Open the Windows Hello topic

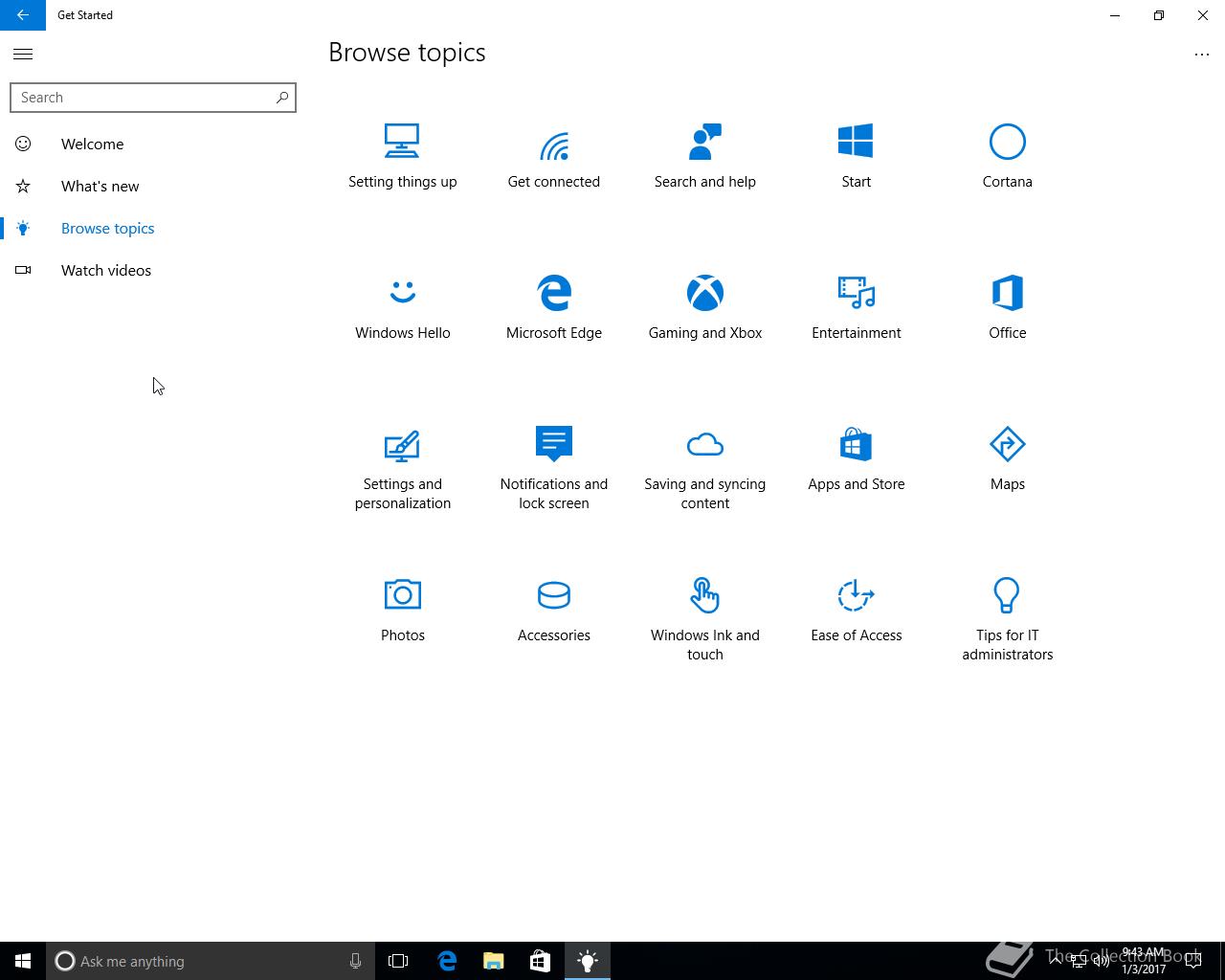click(x=402, y=308)
